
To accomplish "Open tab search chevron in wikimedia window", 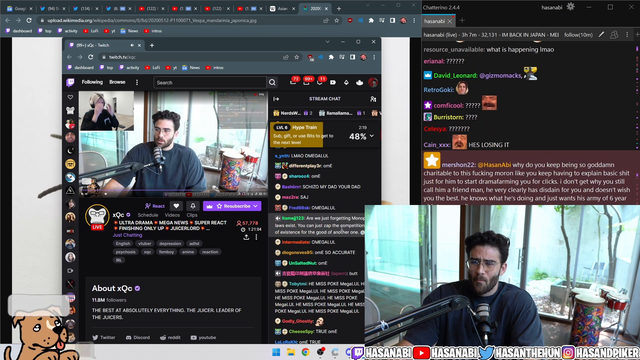I will coord(367,5).
